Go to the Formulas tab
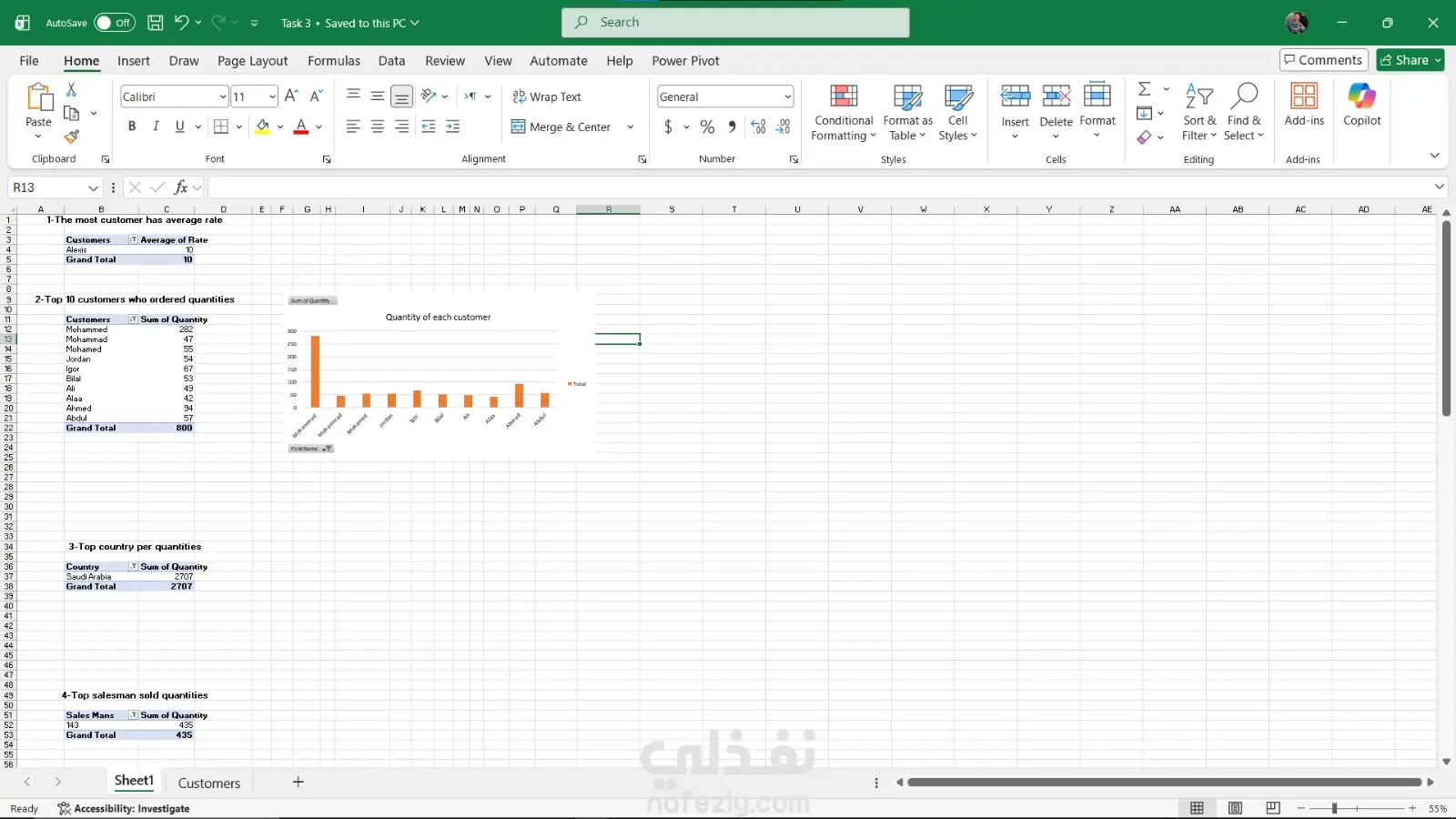 [334, 61]
